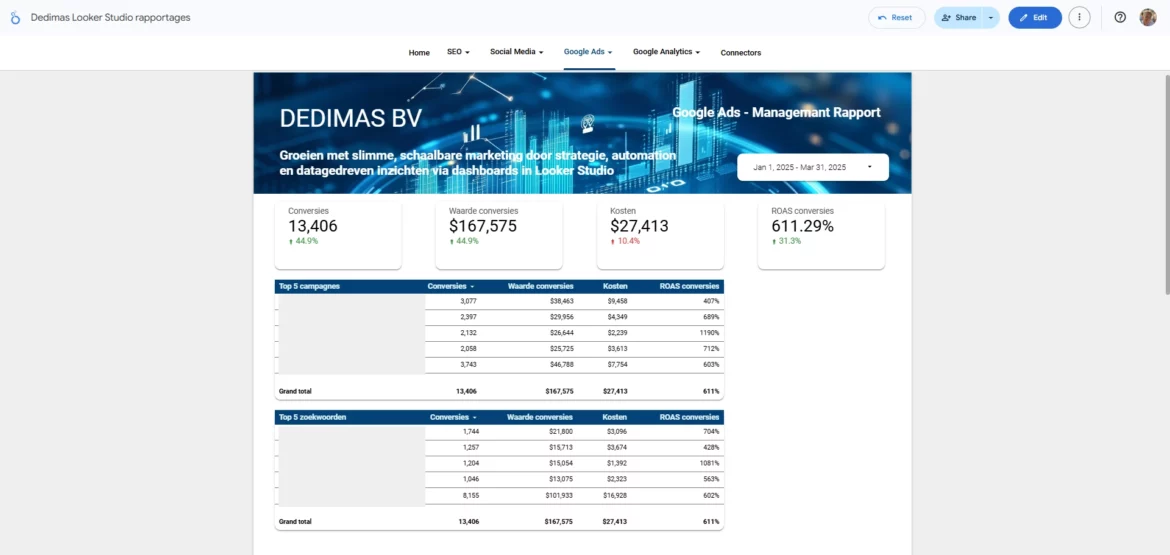Click the user profile avatar
The height and width of the screenshot is (555, 1170).
[1148, 17]
